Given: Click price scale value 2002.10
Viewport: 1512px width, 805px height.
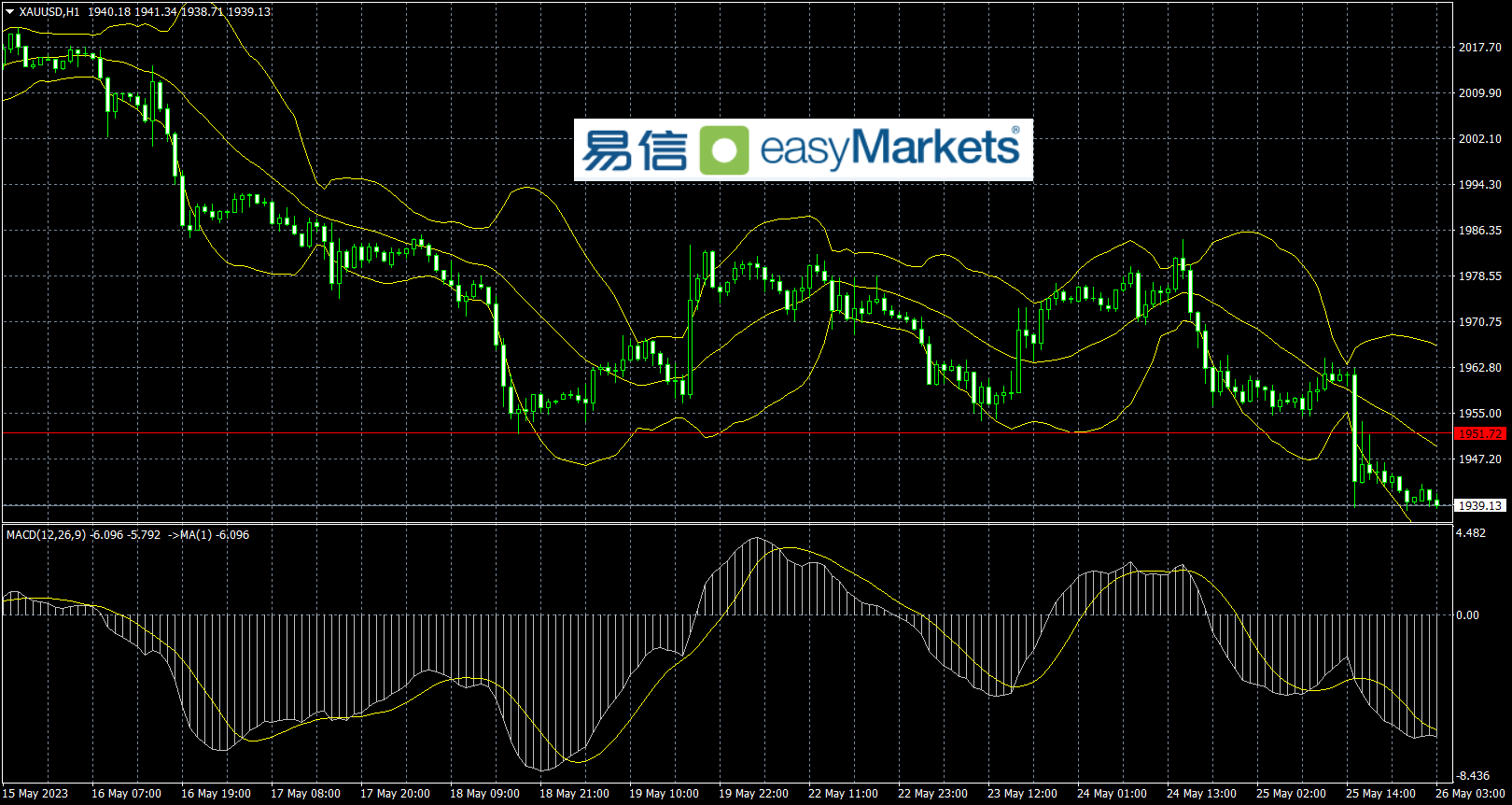Looking at the screenshot, I should click(x=1480, y=139).
